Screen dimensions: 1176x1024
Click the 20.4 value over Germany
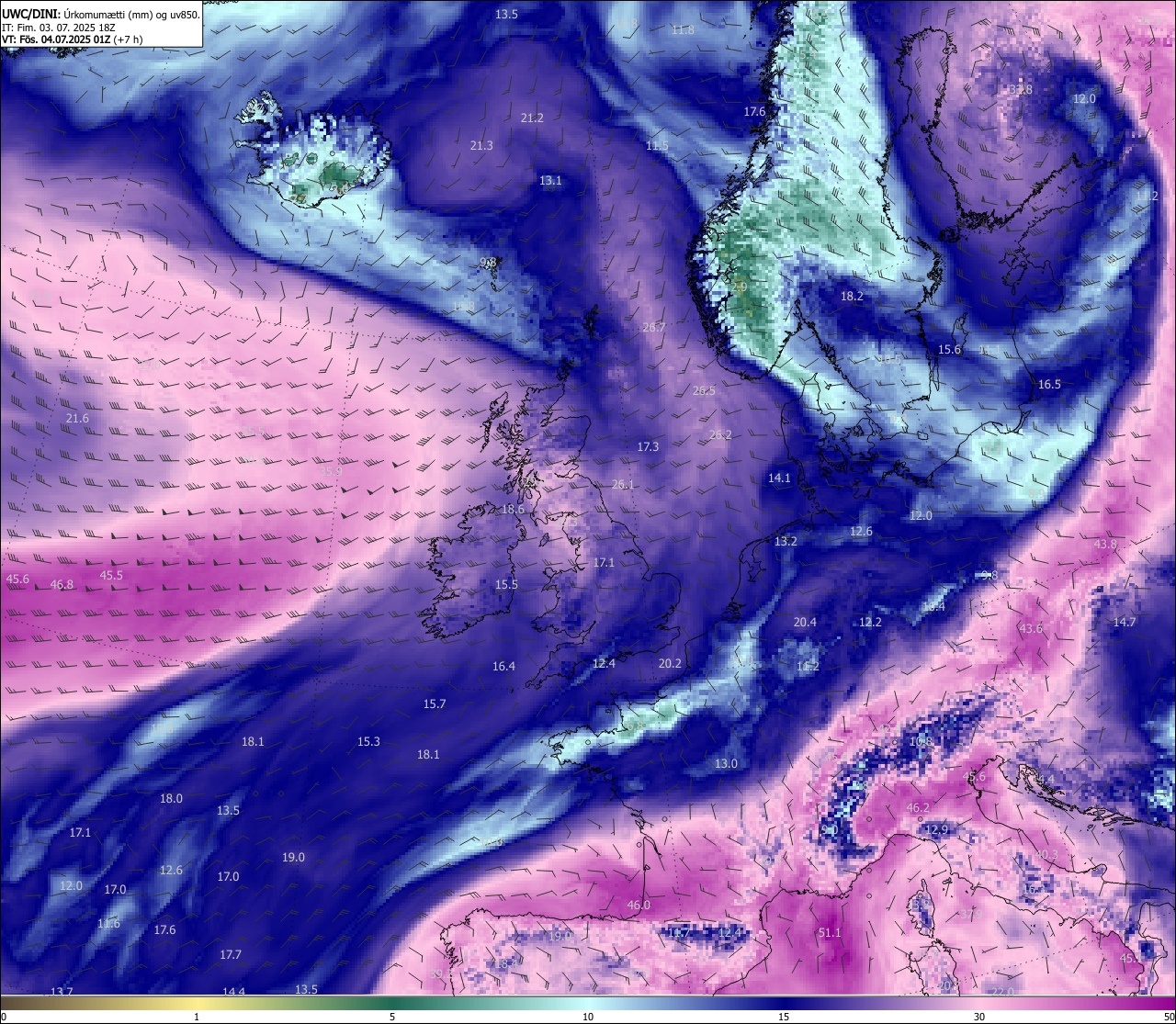click(805, 622)
